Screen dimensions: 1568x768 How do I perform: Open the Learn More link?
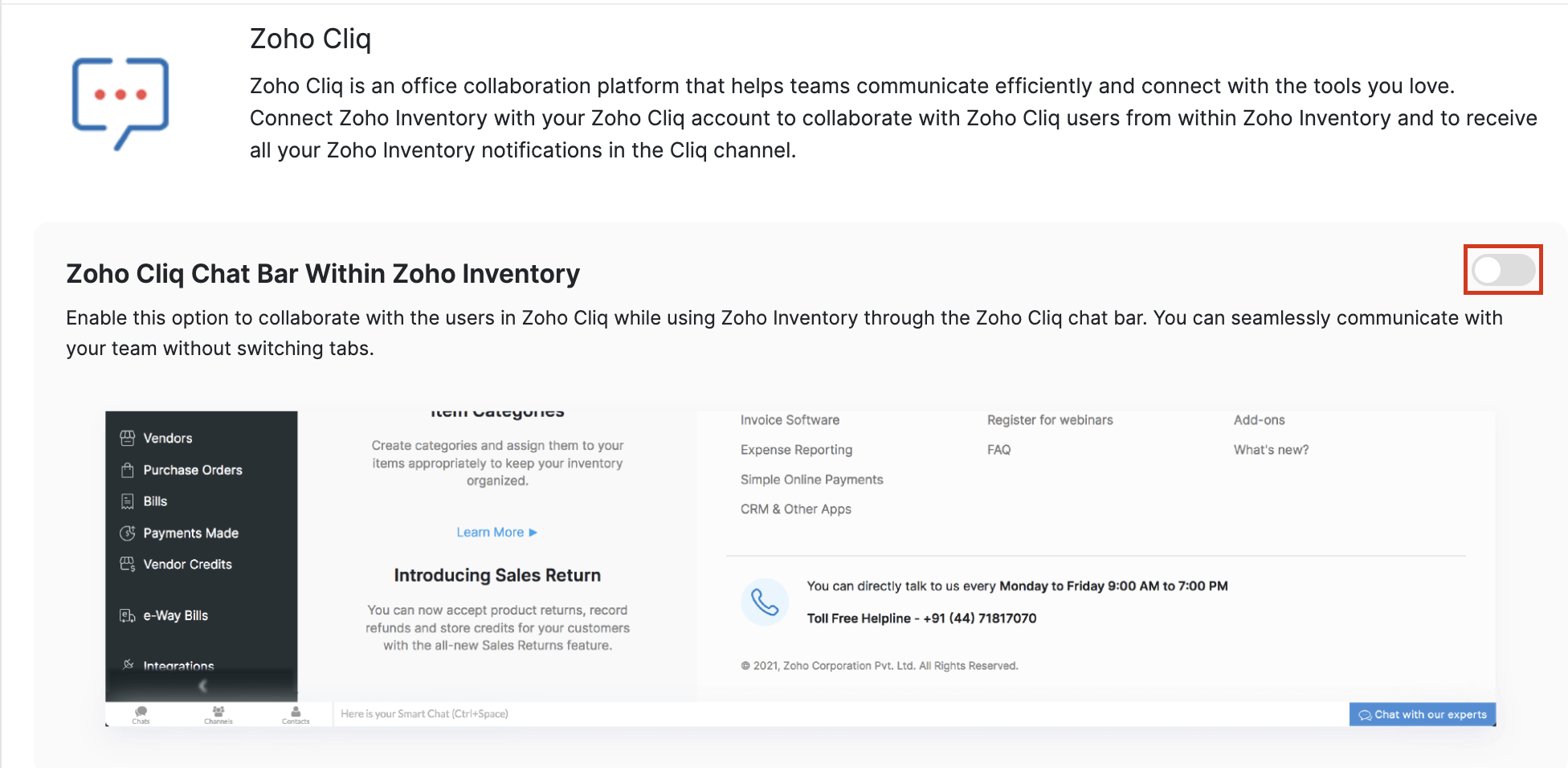coord(496,532)
